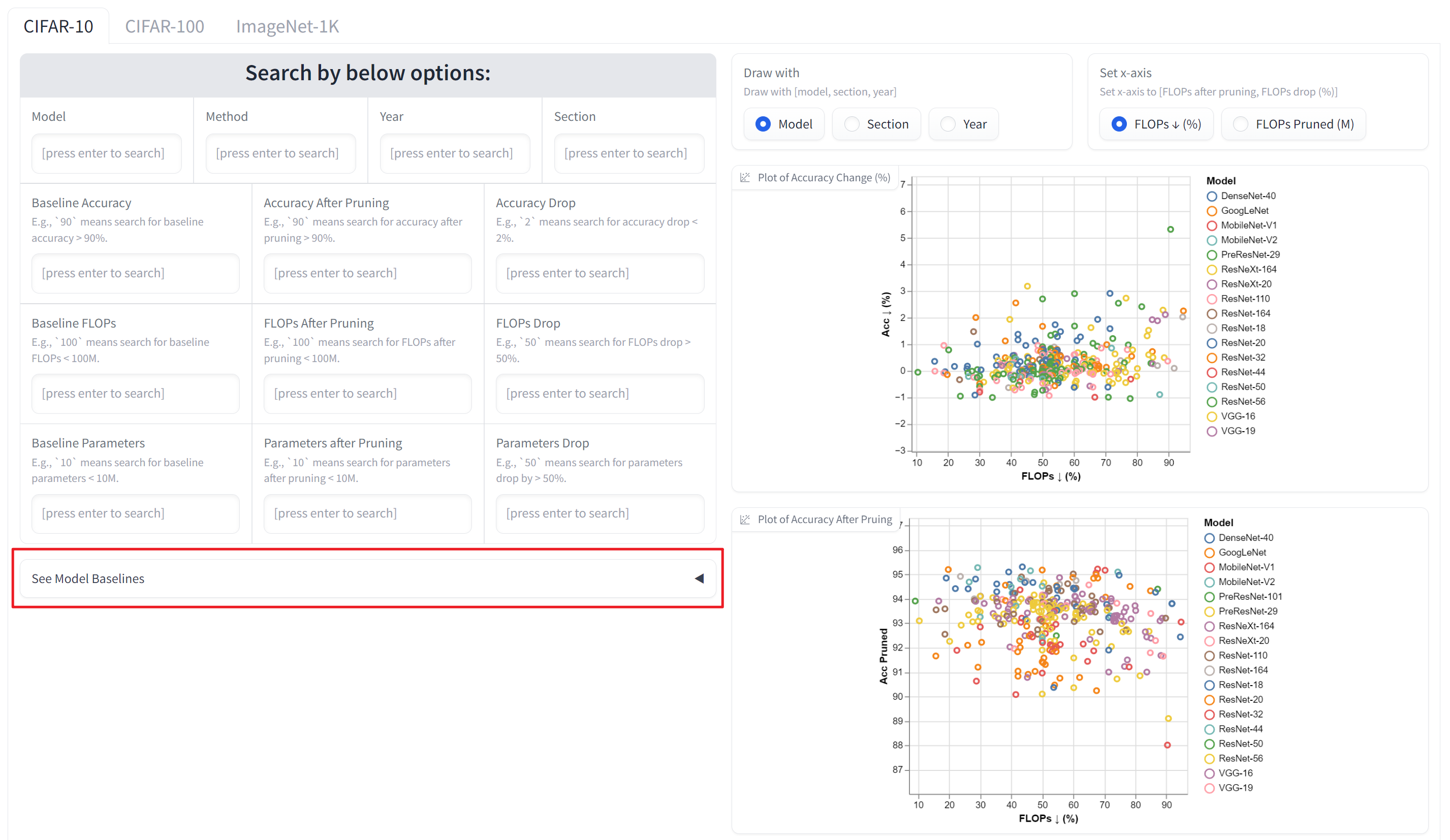Choose FLOPs Pruned (M) for x-axis
This screenshot has width=1450, height=840.
point(1293,124)
